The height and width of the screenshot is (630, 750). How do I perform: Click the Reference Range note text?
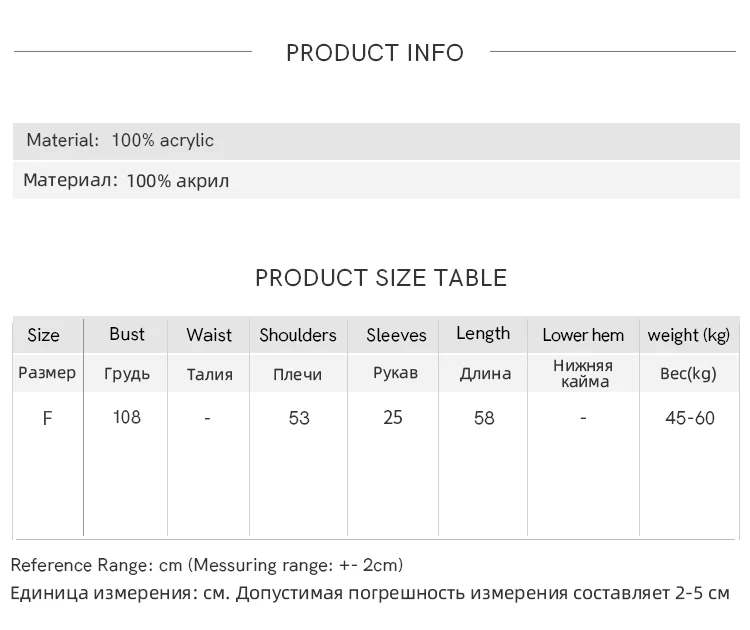(207, 565)
